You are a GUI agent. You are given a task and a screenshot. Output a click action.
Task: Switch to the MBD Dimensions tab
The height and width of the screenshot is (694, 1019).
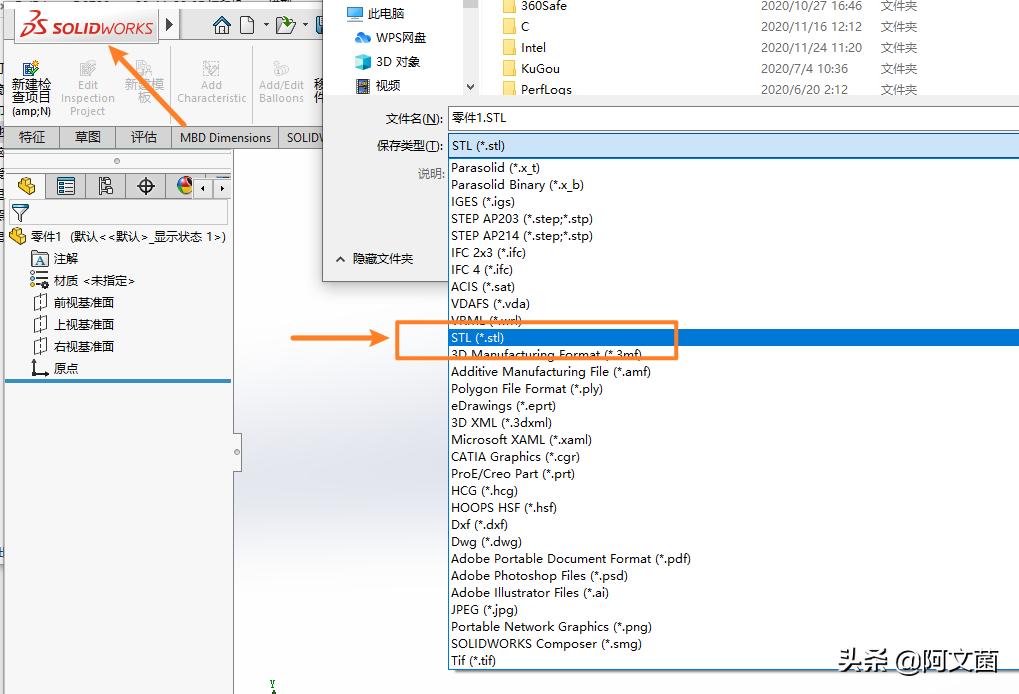click(x=226, y=137)
